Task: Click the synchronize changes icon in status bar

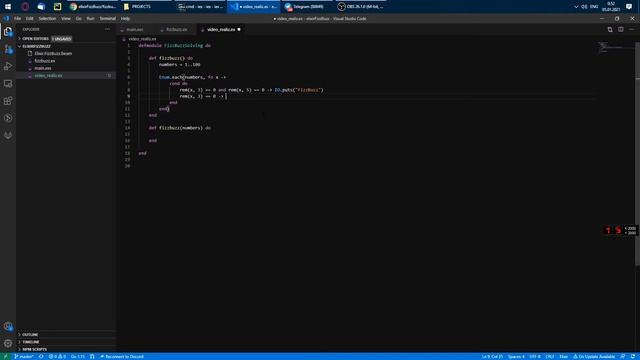Action: (x=41, y=356)
